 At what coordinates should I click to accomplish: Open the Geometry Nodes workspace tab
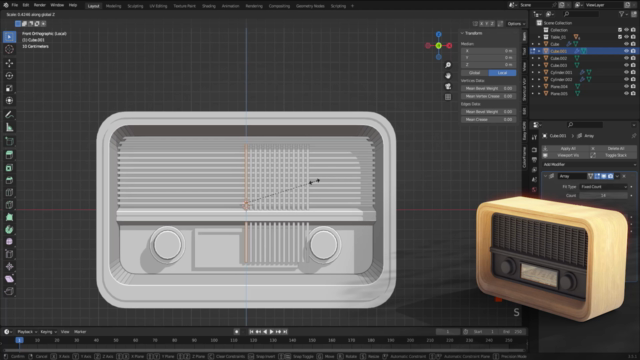click(x=310, y=6)
